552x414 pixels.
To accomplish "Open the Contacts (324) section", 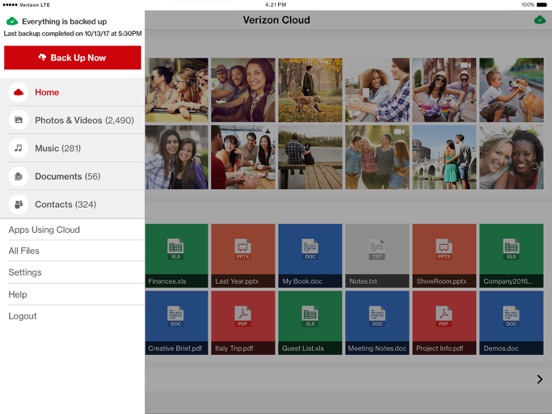I will tap(73, 205).
